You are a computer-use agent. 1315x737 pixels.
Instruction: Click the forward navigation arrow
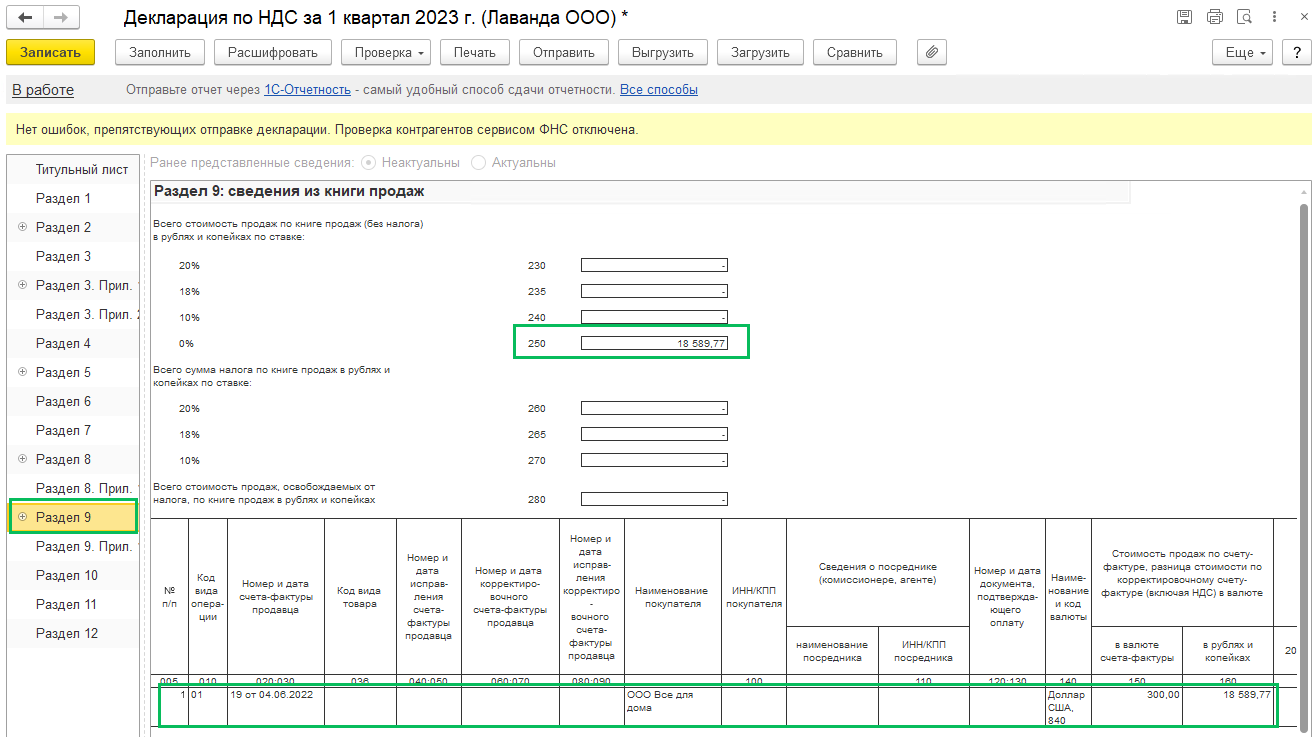(x=60, y=18)
